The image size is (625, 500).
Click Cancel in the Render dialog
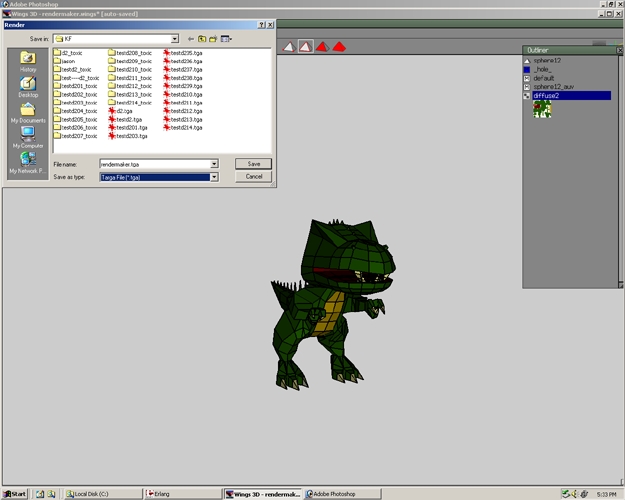point(254,177)
